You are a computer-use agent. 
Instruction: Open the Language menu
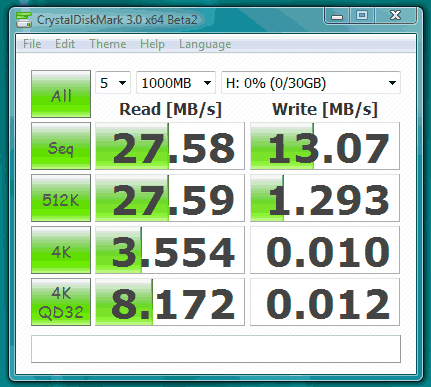click(205, 44)
